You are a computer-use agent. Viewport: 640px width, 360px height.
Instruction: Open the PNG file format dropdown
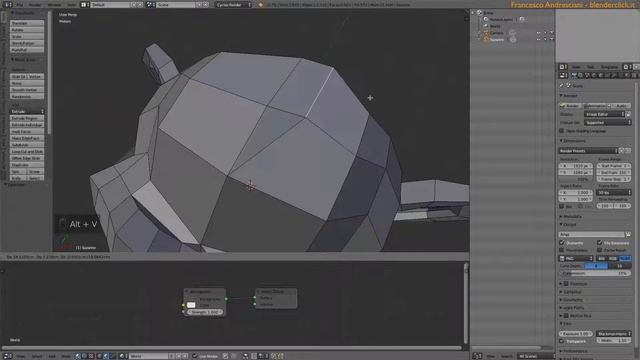576,258
